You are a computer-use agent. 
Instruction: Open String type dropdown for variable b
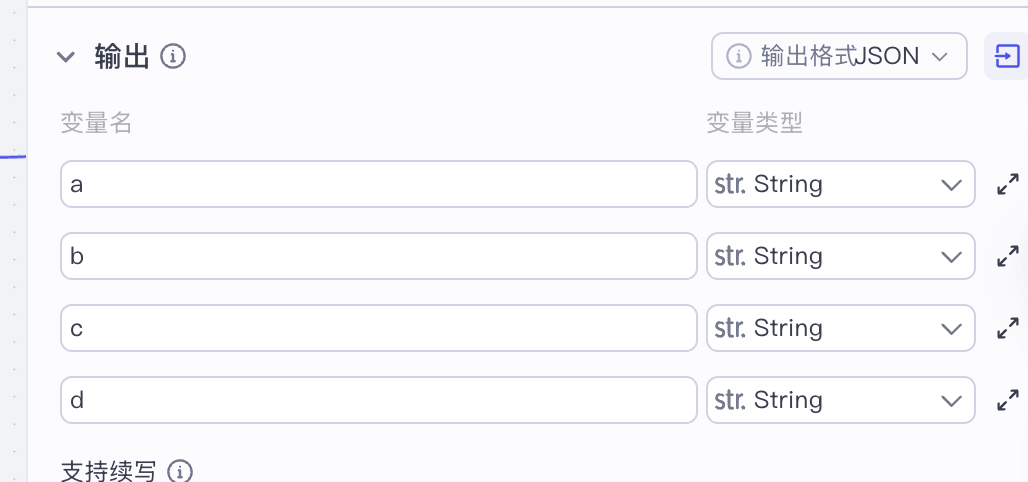coord(840,257)
